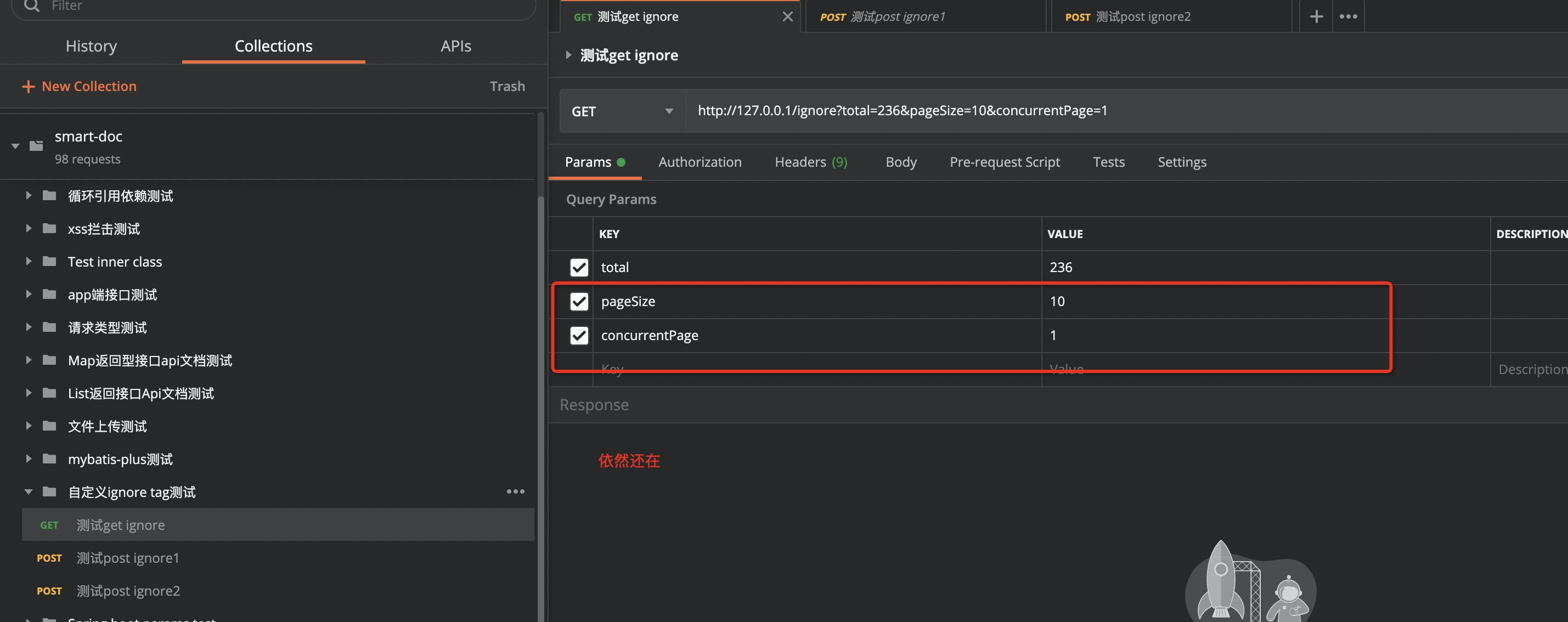The width and height of the screenshot is (1568, 622).
Task: Open the Tests tab
Action: [x=1108, y=162]
